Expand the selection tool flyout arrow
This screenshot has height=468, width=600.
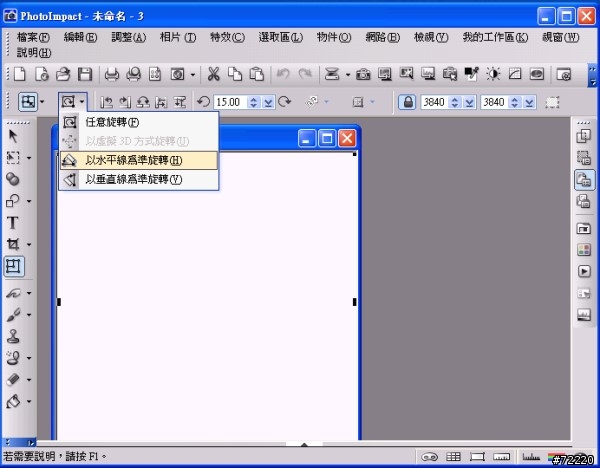[29, 158]
